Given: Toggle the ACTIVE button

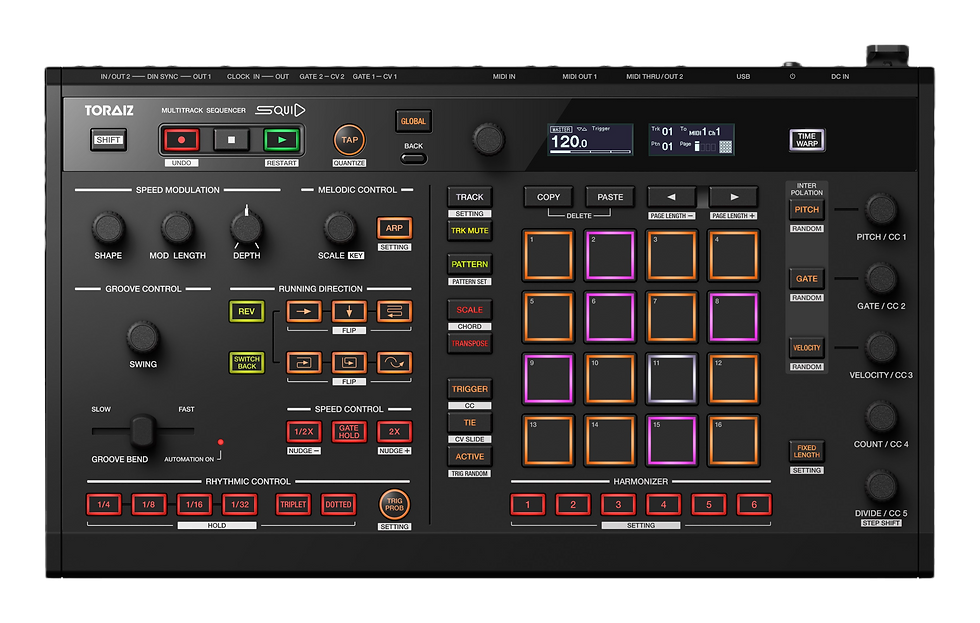Looking at the screenshot, I should (x=469, y=457).
